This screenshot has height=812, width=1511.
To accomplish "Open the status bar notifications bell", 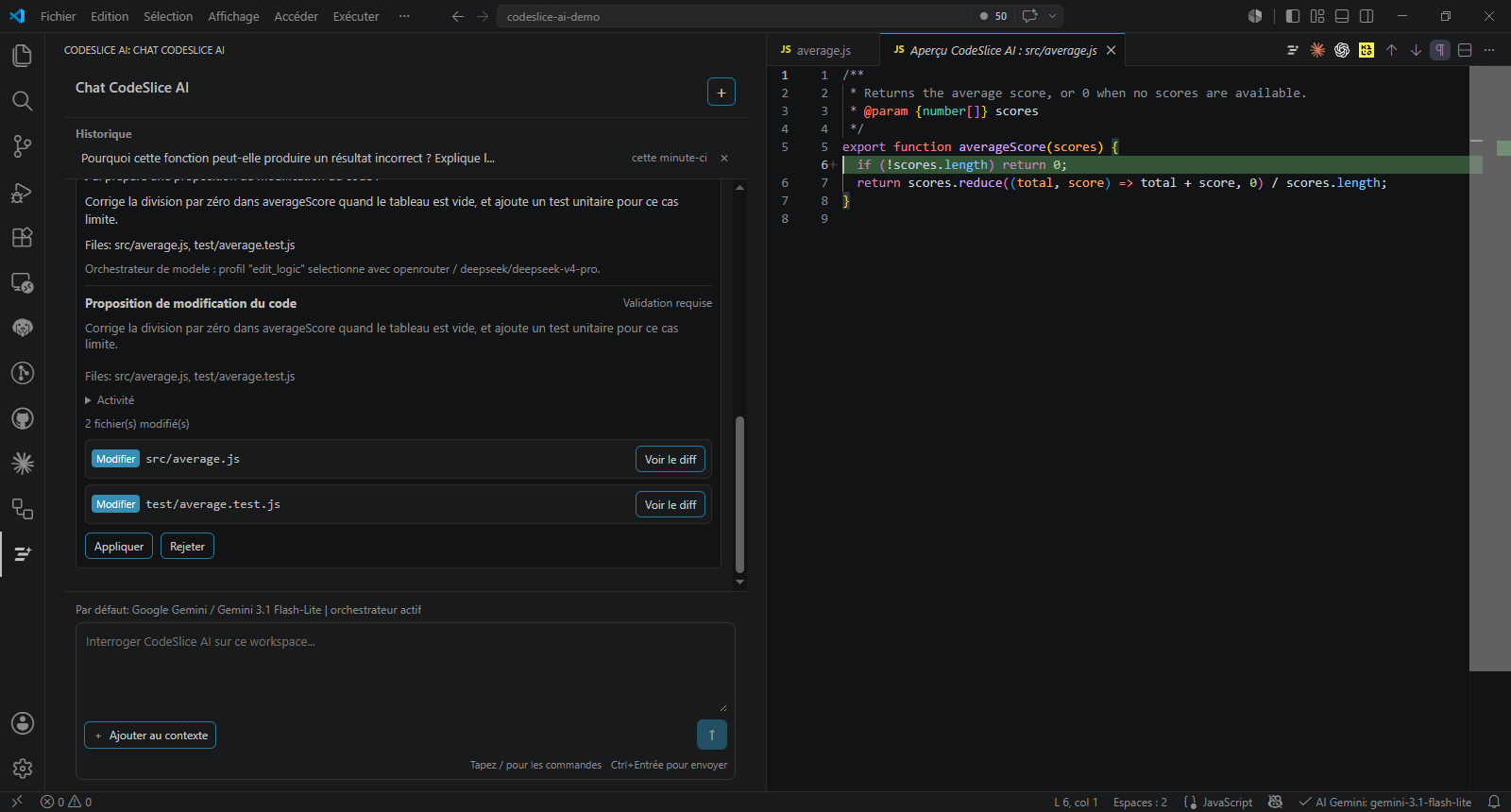I will click(x=1494, y=802).
